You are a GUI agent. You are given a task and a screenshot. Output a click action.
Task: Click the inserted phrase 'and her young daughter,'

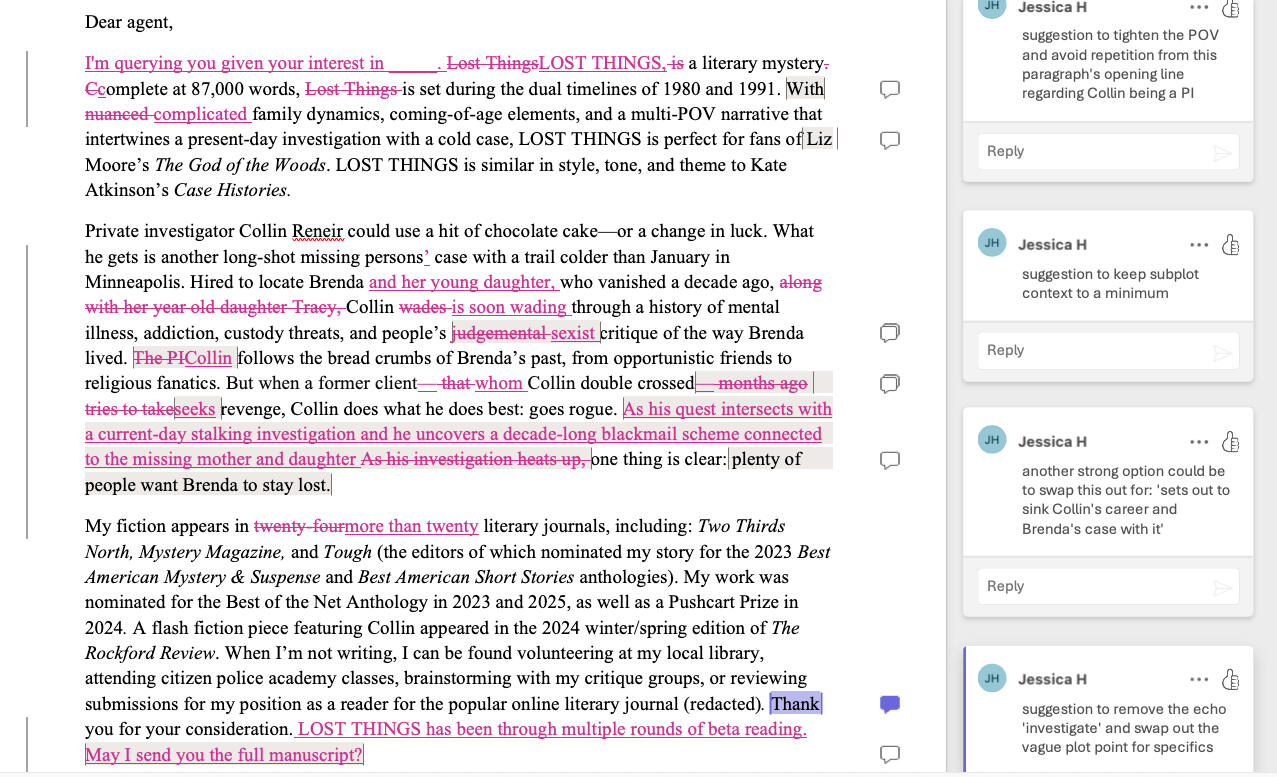(x=462, y=282)
